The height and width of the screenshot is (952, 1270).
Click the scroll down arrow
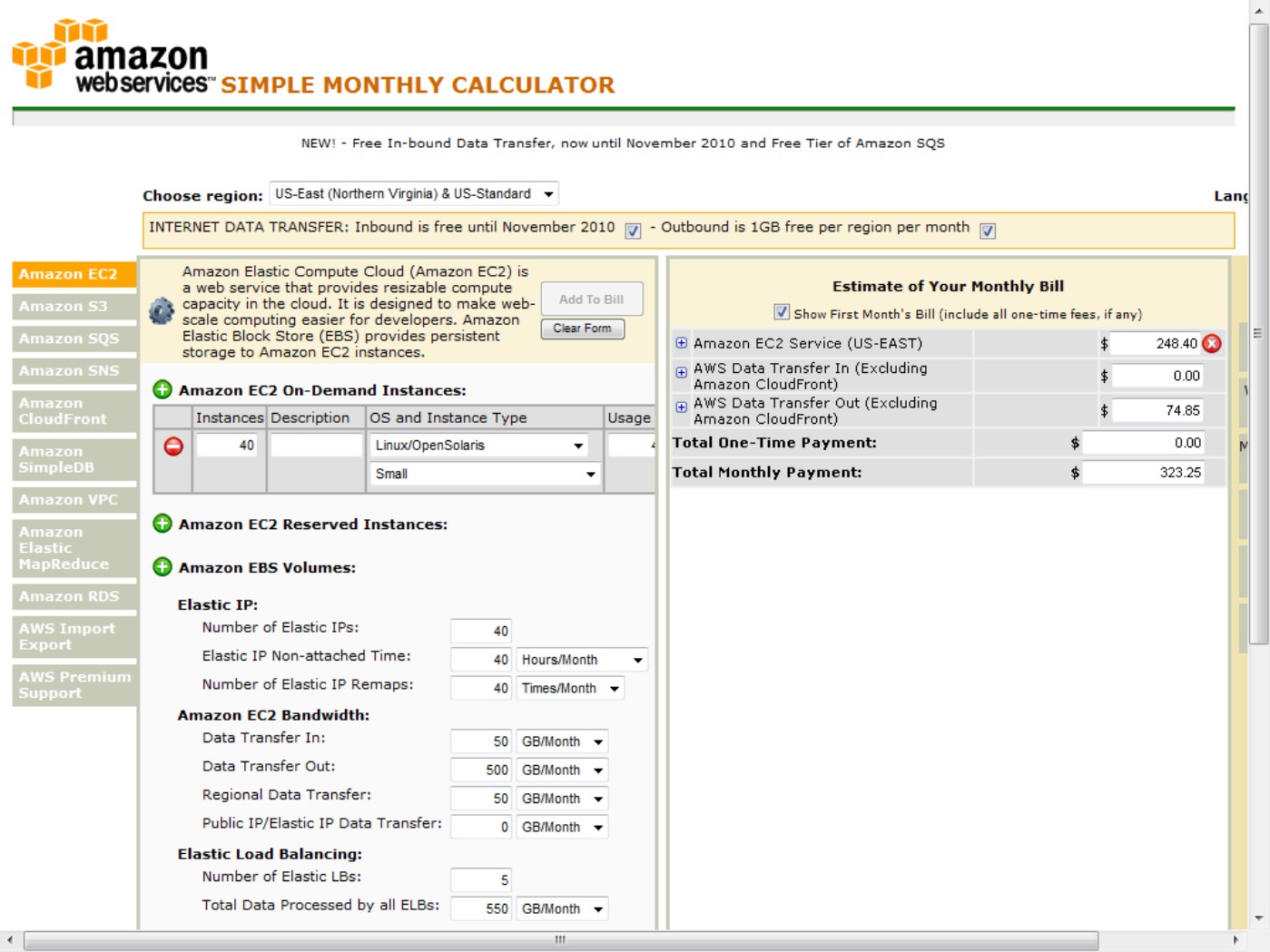1258,918
